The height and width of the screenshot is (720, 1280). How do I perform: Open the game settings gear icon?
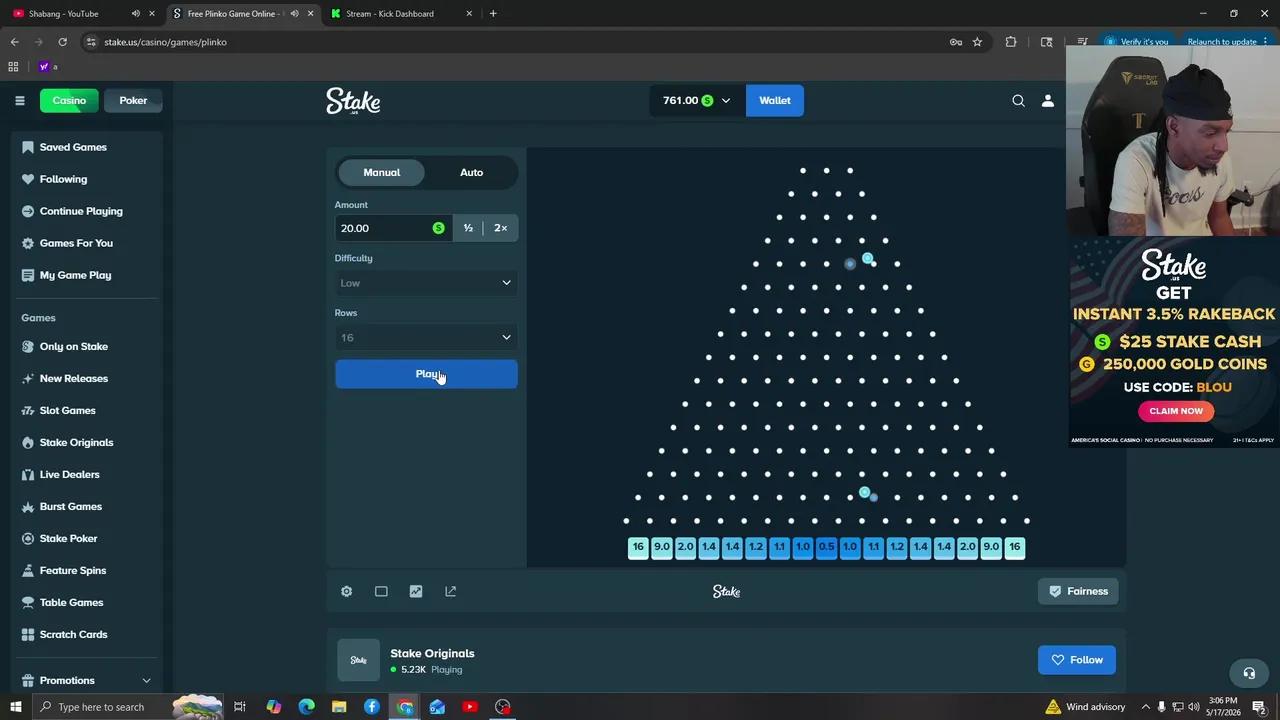(346, 591)
